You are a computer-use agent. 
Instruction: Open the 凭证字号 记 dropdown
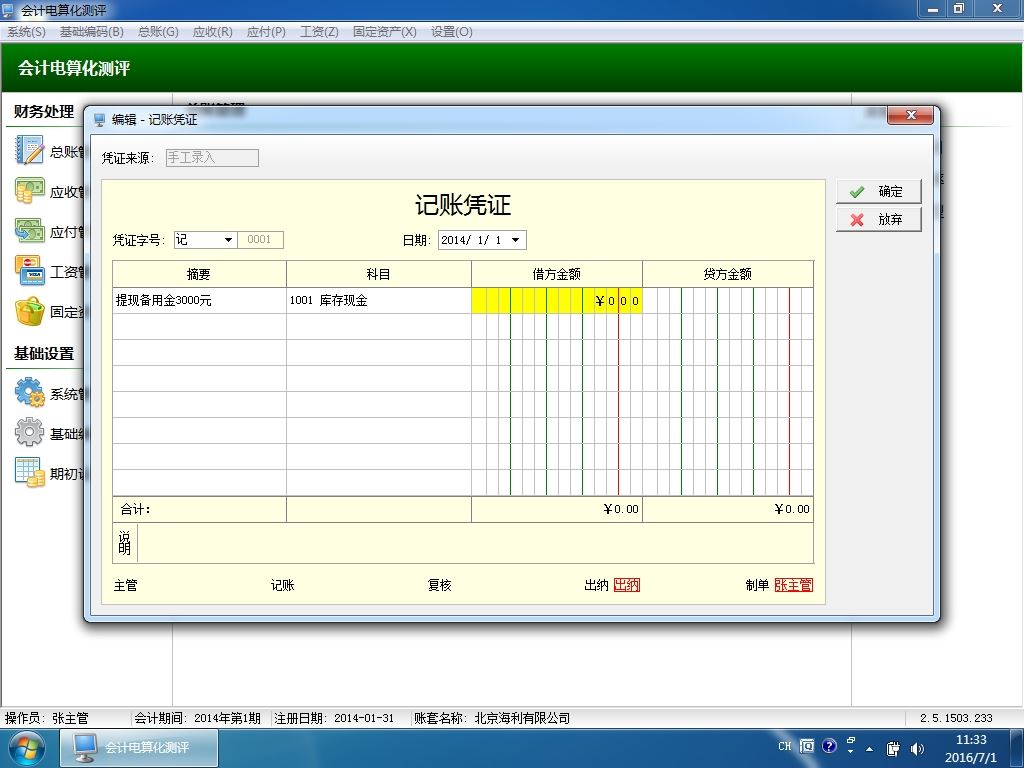click(228, 240)
